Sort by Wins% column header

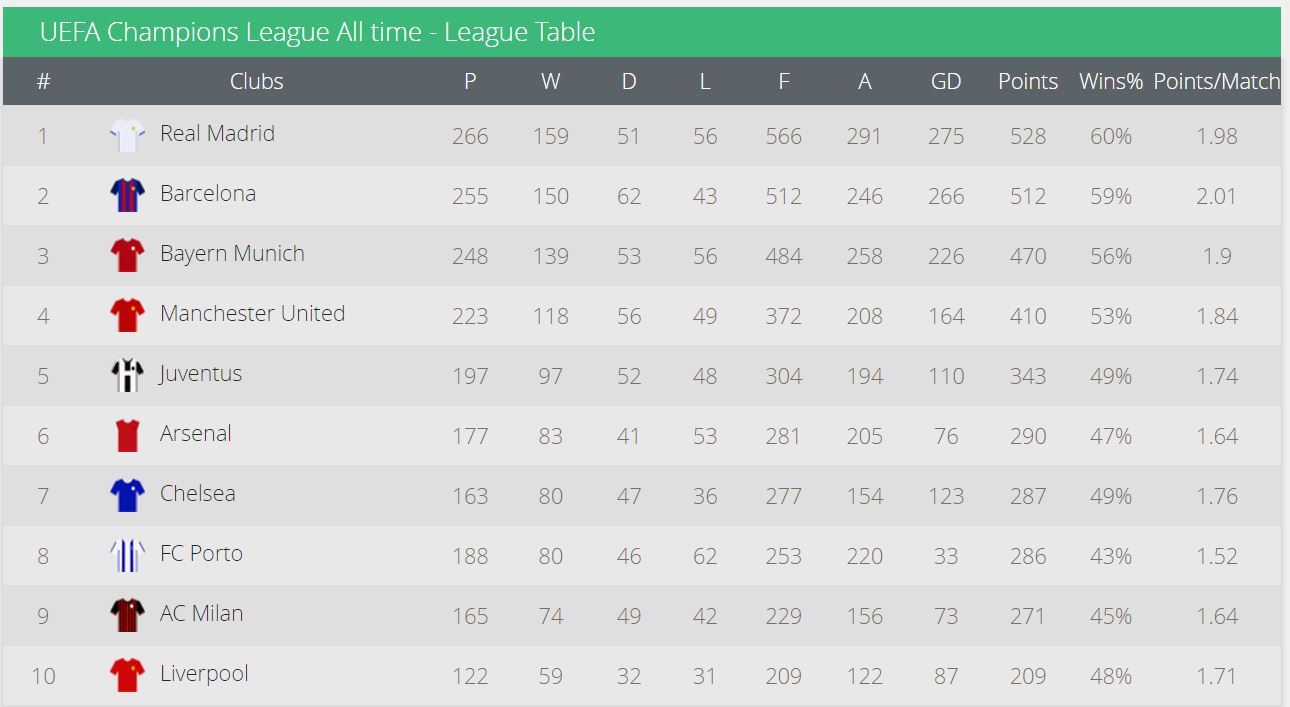click(x=1110, y=82)
